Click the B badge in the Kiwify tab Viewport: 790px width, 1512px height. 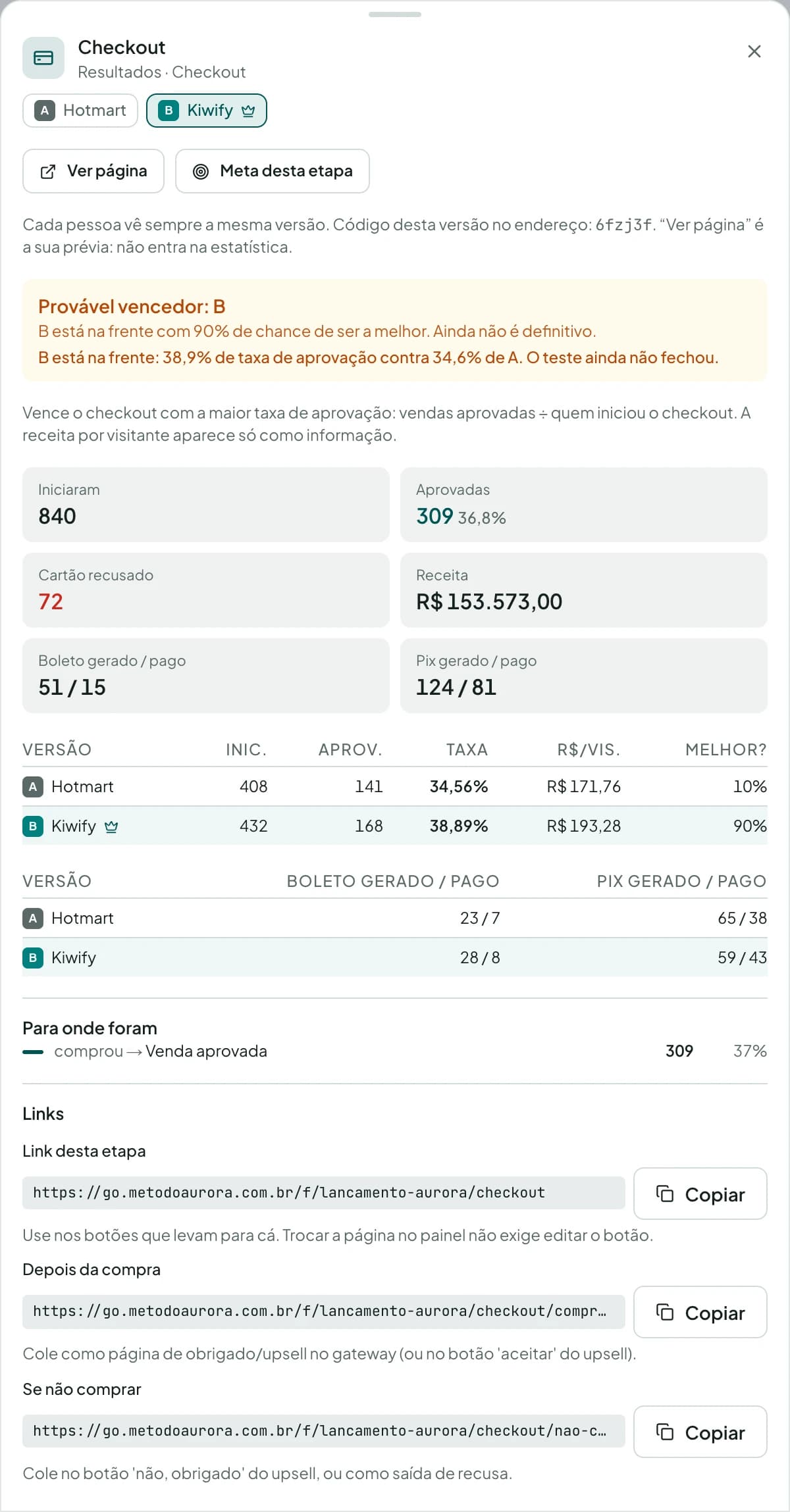(x=169, y=111)
